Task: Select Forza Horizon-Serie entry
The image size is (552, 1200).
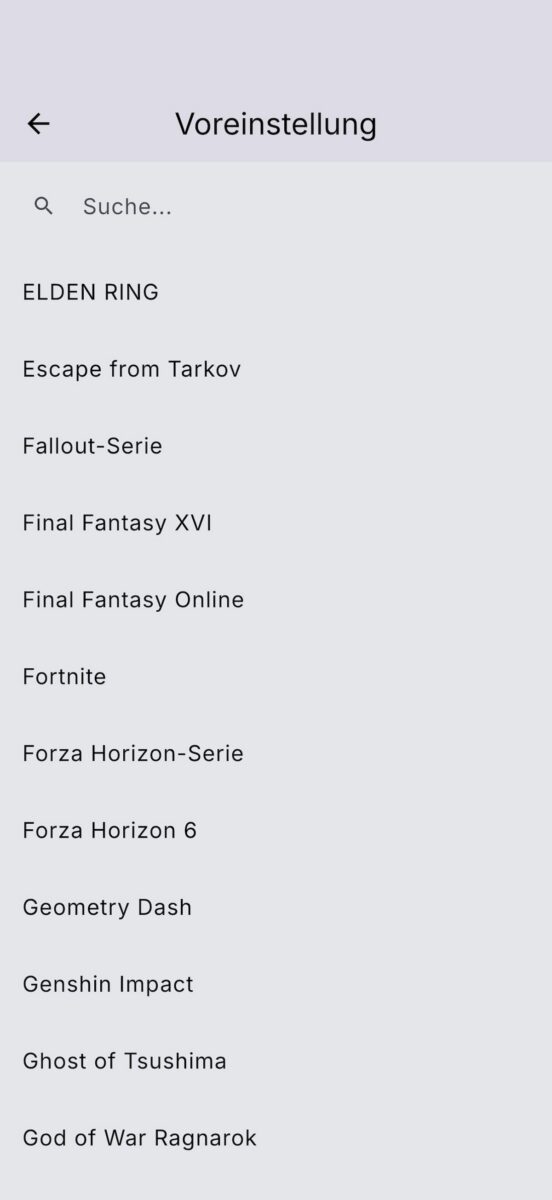Action: click(276, 754)
